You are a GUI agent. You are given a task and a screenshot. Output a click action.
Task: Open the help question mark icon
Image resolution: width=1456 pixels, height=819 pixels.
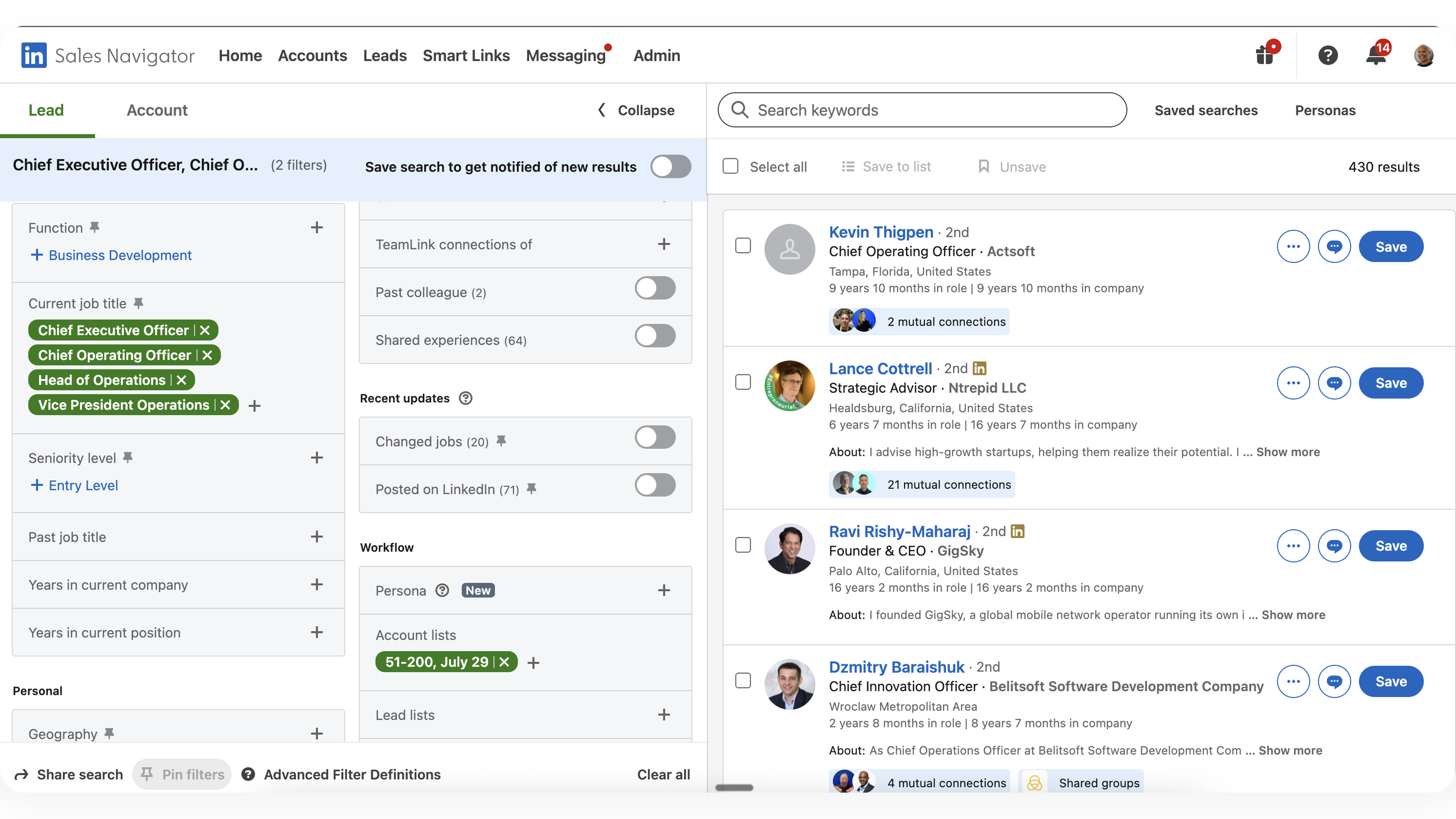(x=1328, y=55)
